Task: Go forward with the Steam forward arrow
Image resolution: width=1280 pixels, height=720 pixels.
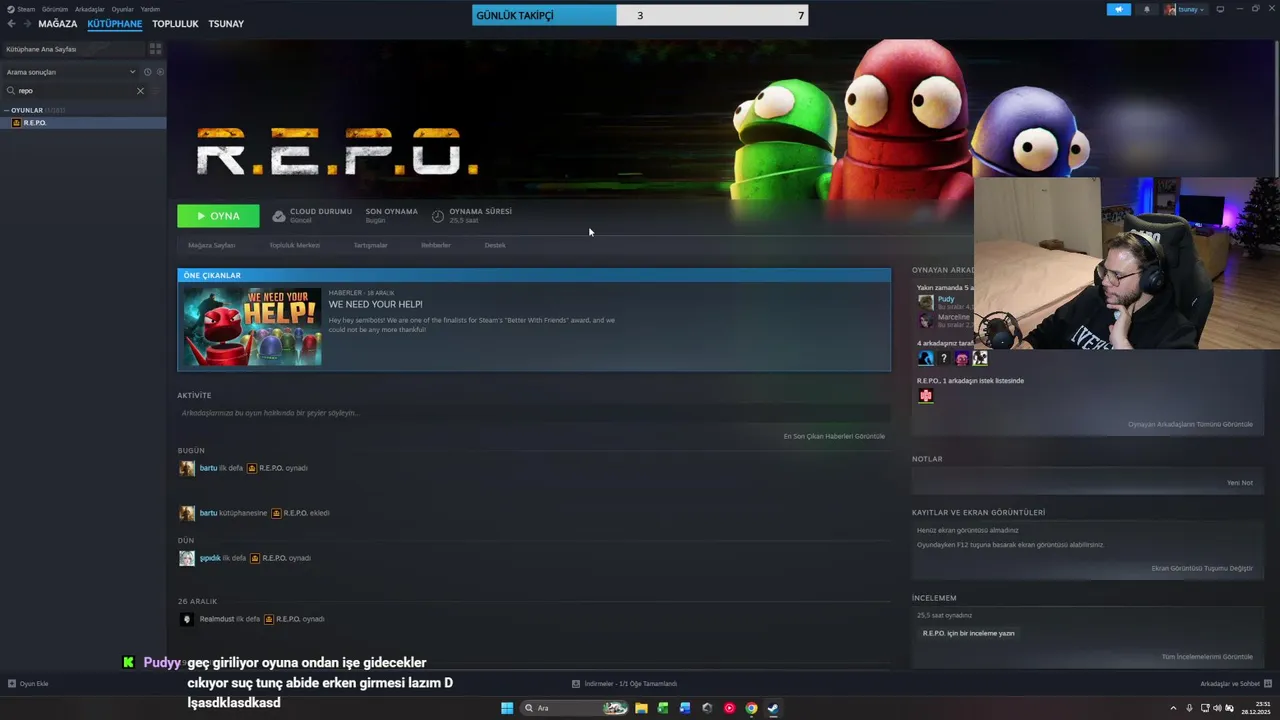Action: (27, 24)
